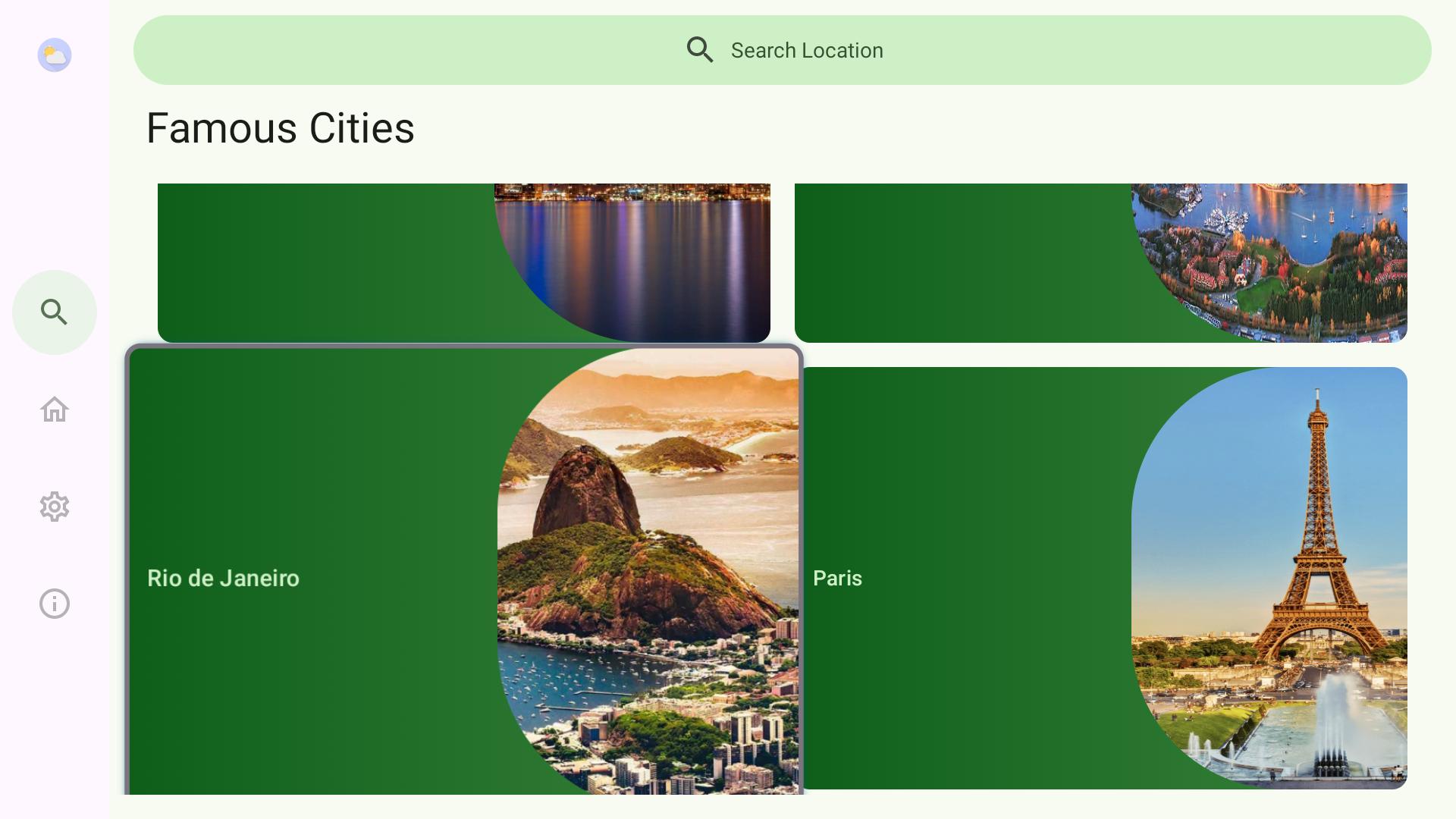The height and width of the screenshot is (819, 1456).
Task: Go to Home via house icon
Action: [55, 409]
